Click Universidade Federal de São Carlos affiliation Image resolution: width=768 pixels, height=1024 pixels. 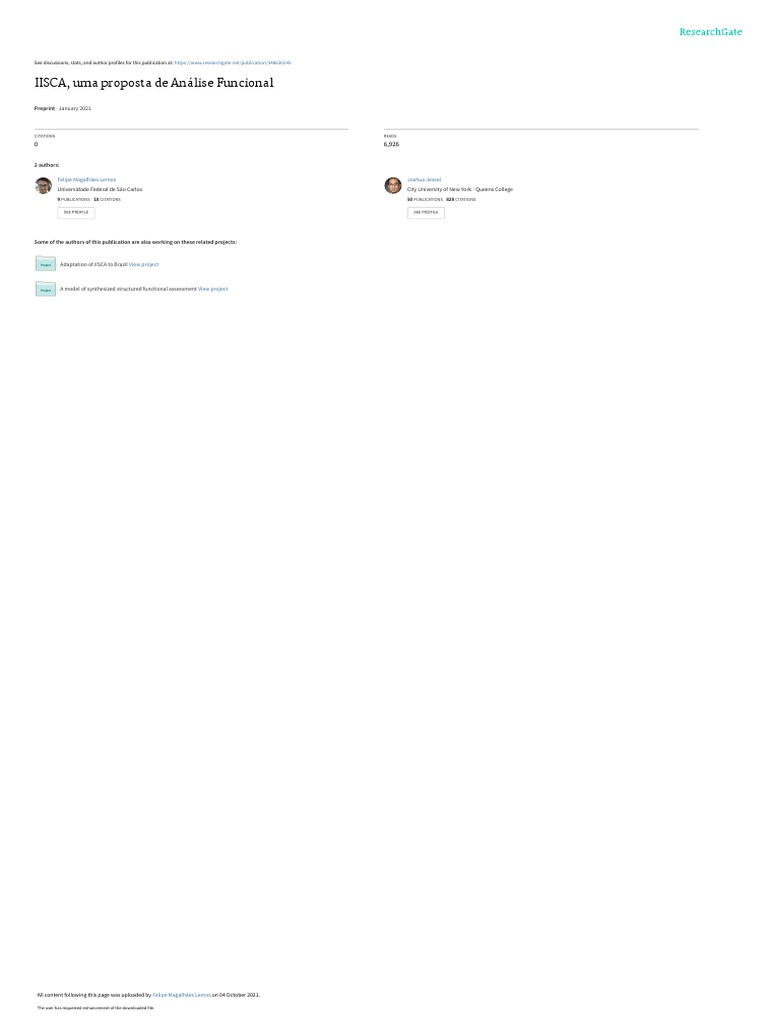coord(100,189)
